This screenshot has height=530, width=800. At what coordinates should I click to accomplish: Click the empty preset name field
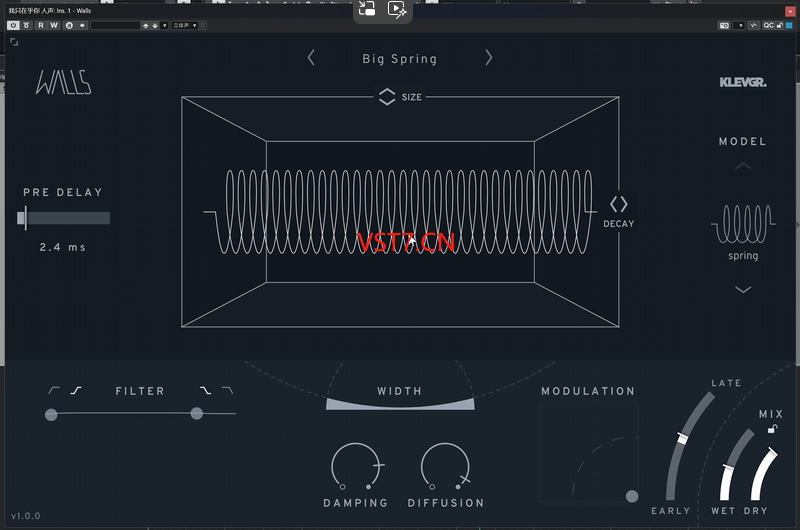115,25
